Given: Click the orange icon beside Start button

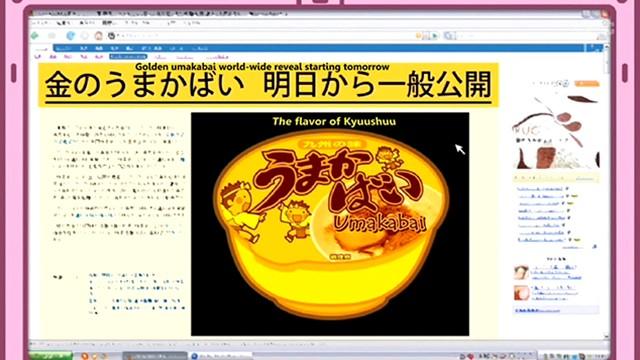Looking at the screenshot, I should pos(85,356).
